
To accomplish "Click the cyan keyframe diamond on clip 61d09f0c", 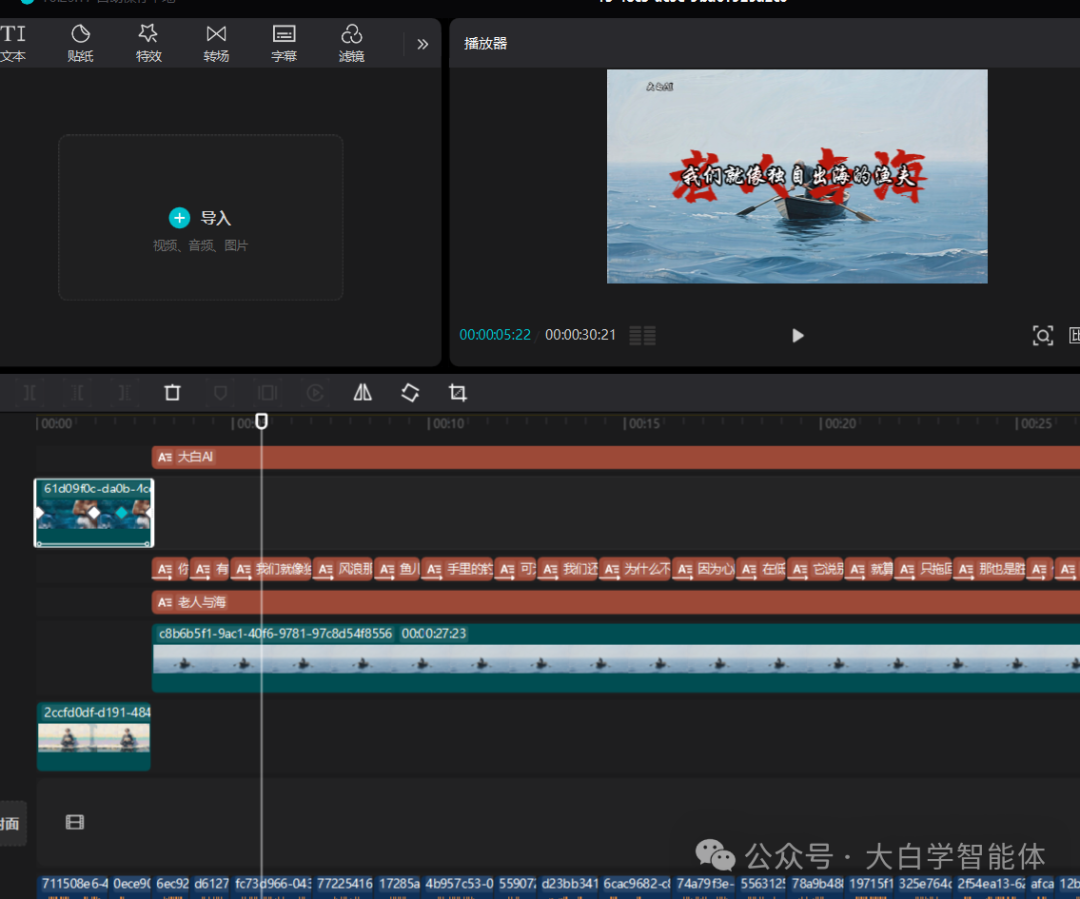I will pyautogui.click(x=121, y=513).
